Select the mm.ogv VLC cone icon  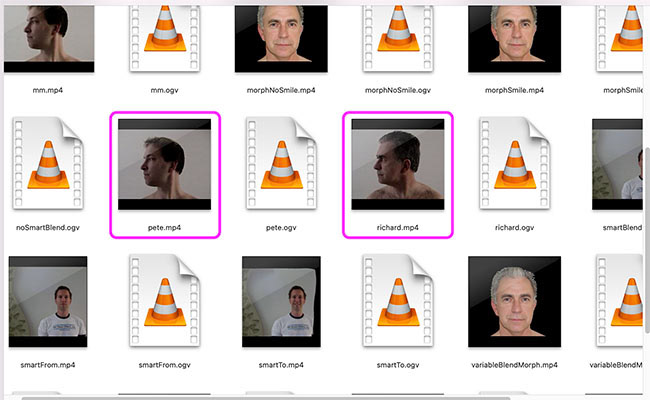click(165, 38)
